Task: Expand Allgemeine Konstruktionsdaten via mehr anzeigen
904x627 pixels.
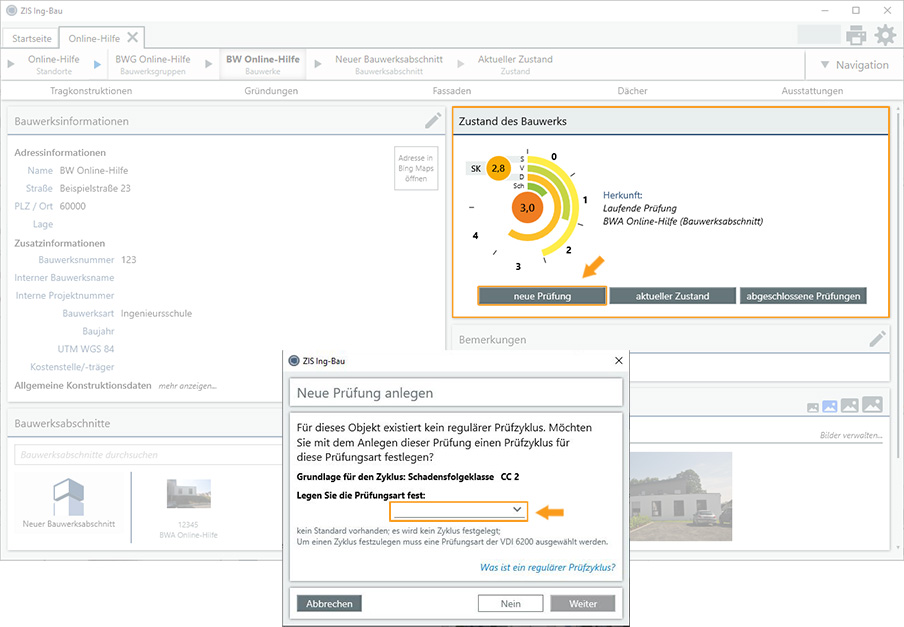Action: (x=187, y=386)
